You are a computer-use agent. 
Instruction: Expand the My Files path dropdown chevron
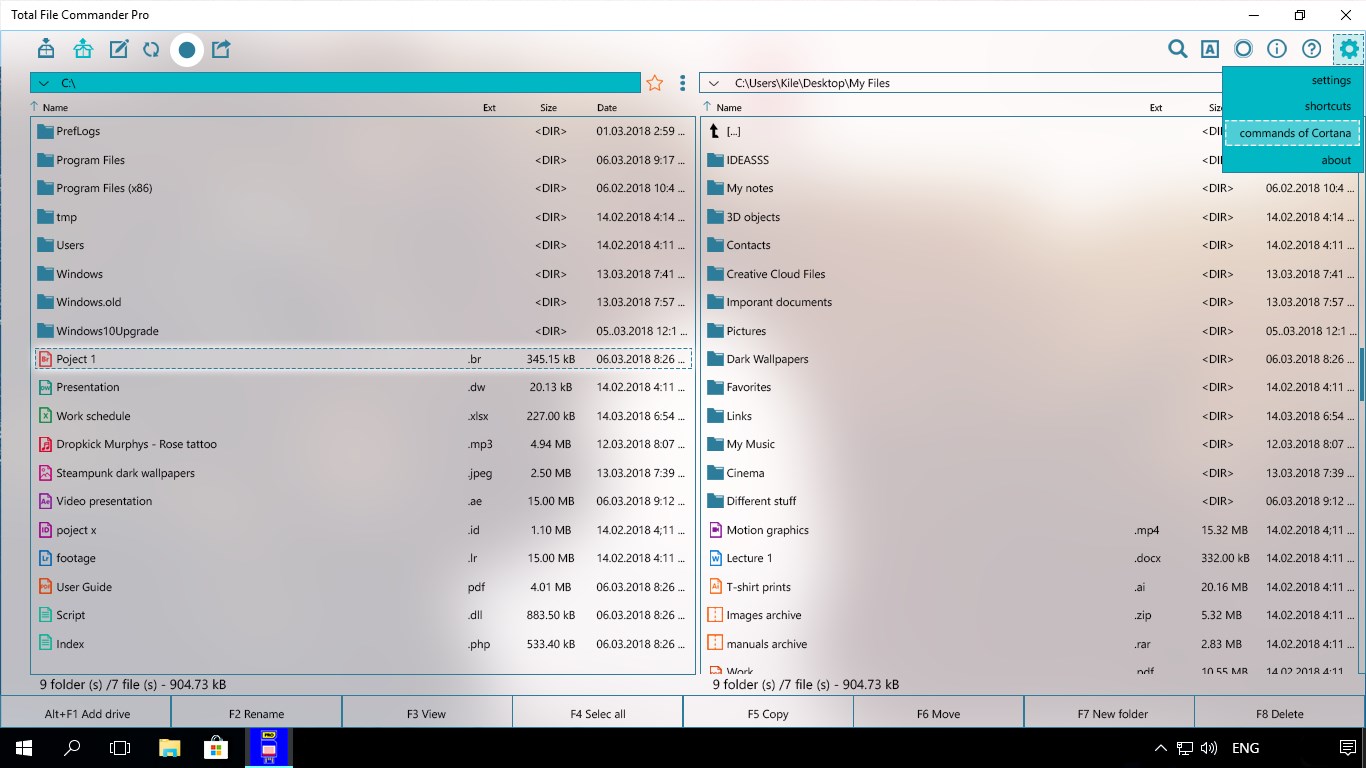point(714,83)
